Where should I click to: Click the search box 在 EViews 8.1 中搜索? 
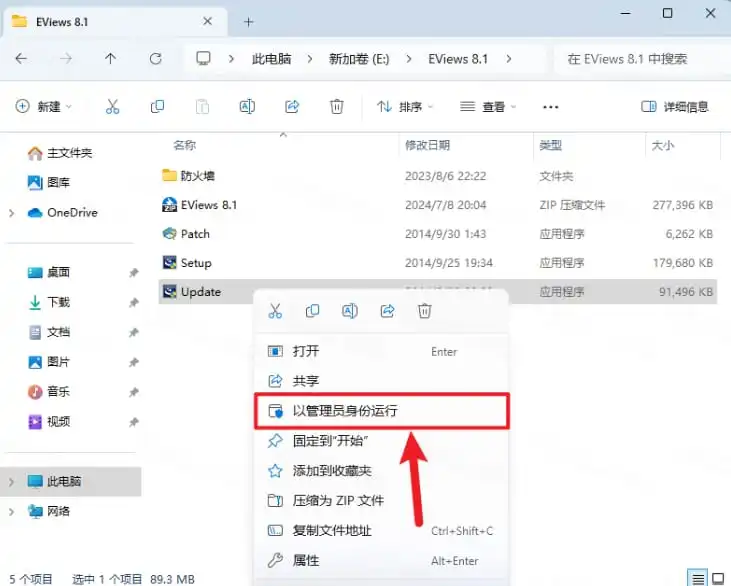tap(641, 59)
